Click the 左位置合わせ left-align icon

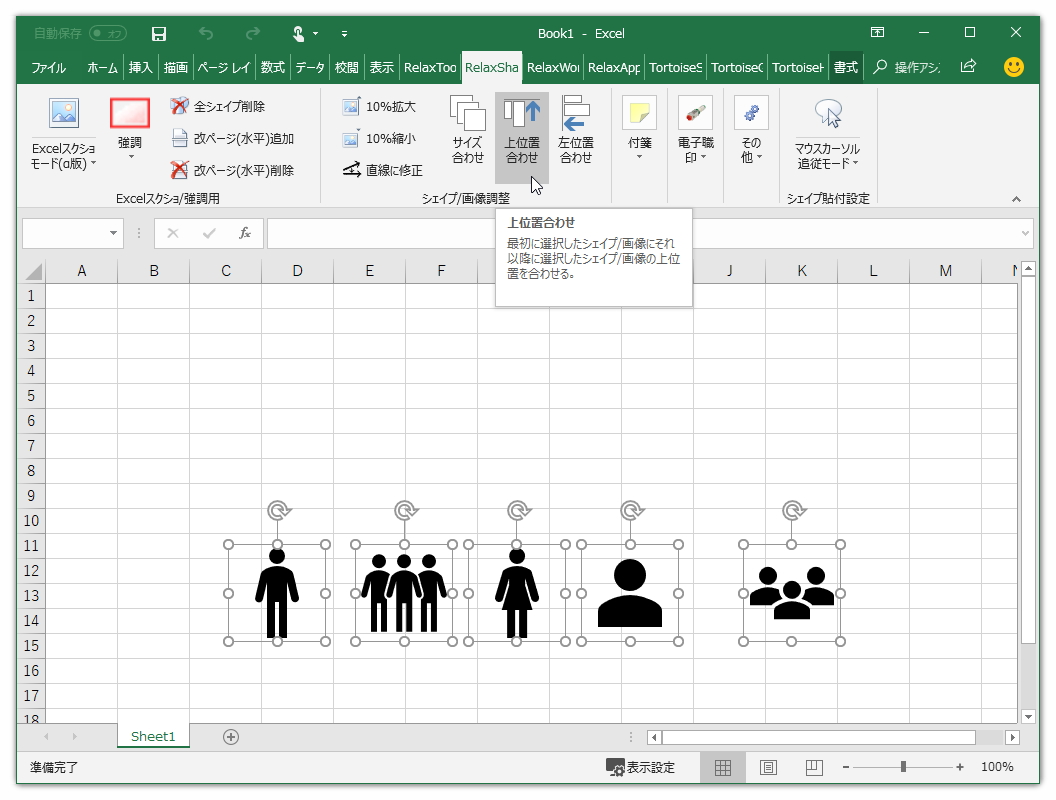click(576, 128)
